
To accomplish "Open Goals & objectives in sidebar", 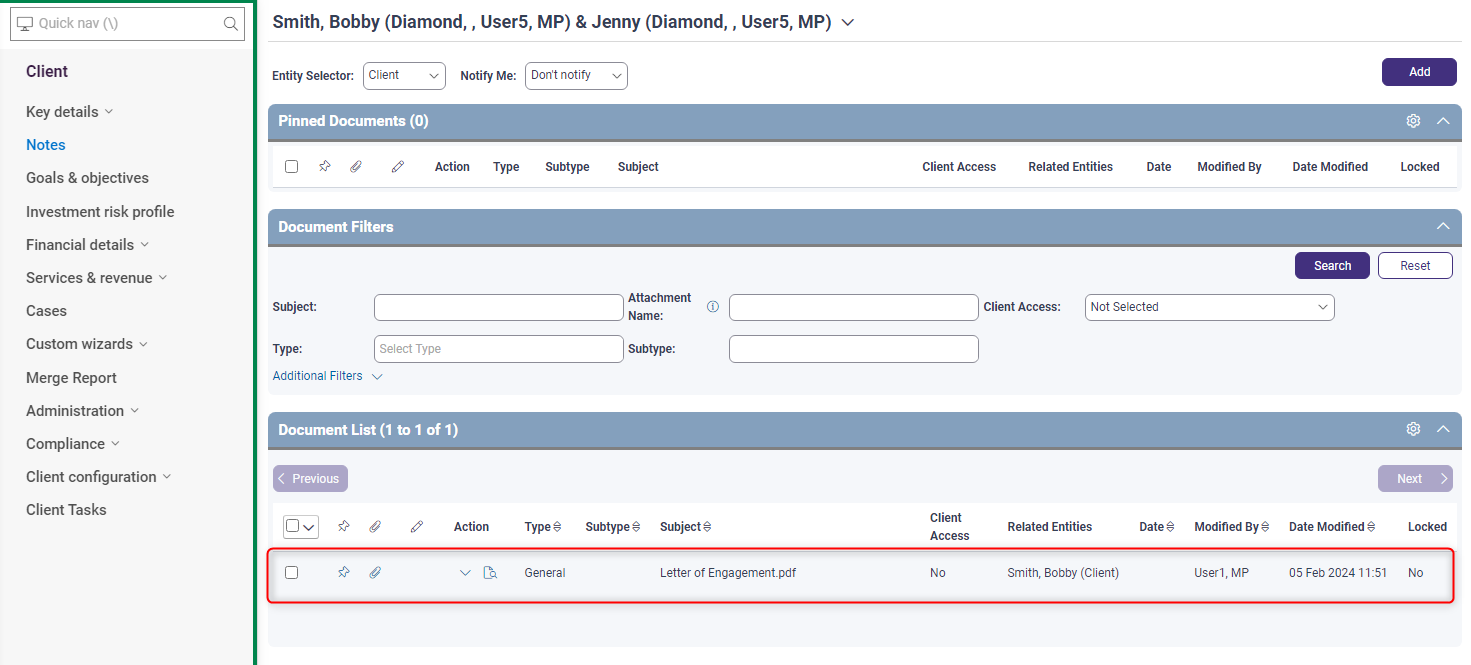I will tap(87, 178).
